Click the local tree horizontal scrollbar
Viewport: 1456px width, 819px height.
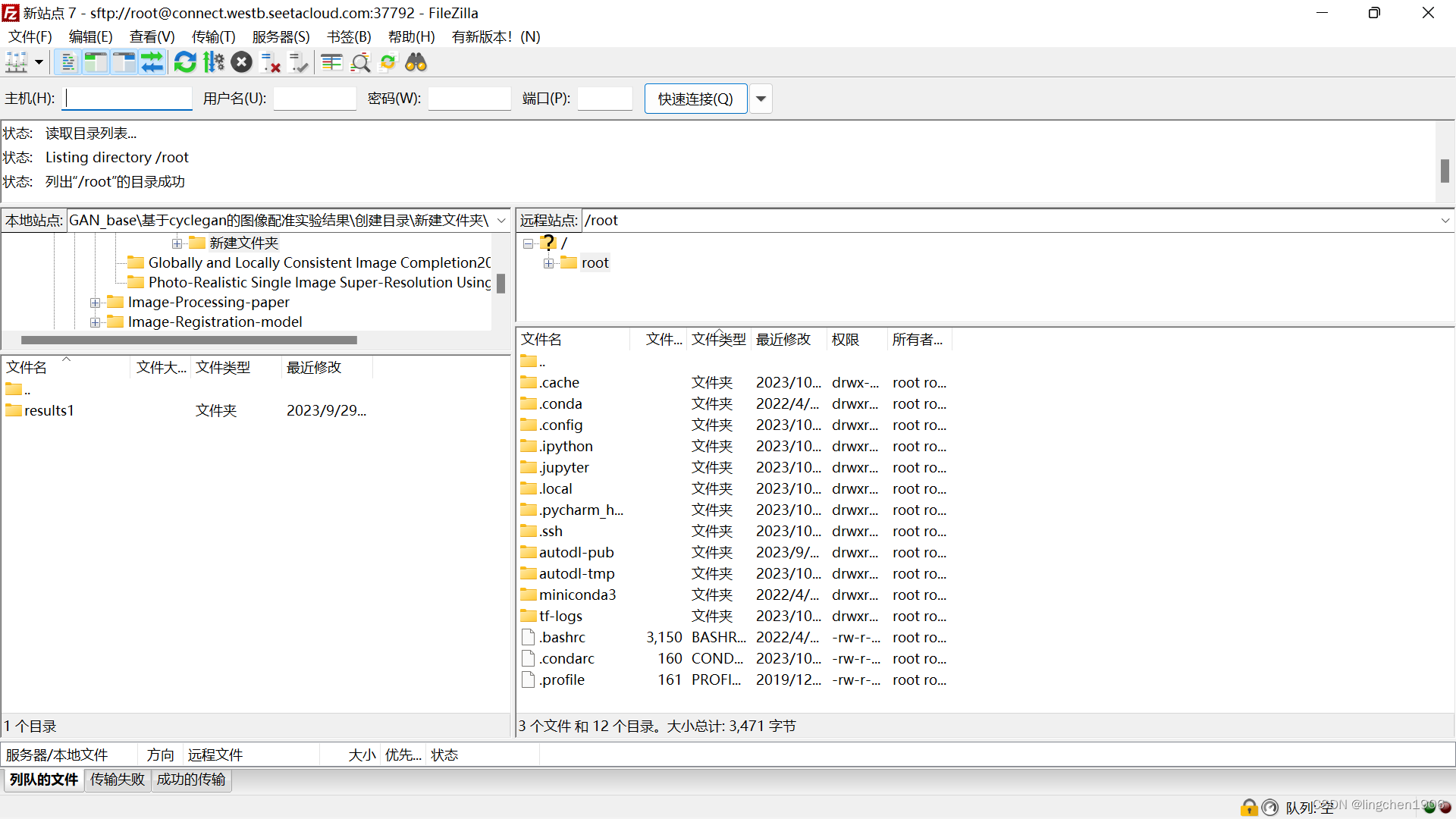(190, 340)
